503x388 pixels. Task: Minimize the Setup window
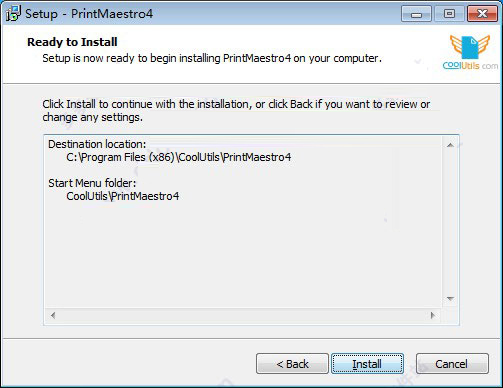coord(416,14)
